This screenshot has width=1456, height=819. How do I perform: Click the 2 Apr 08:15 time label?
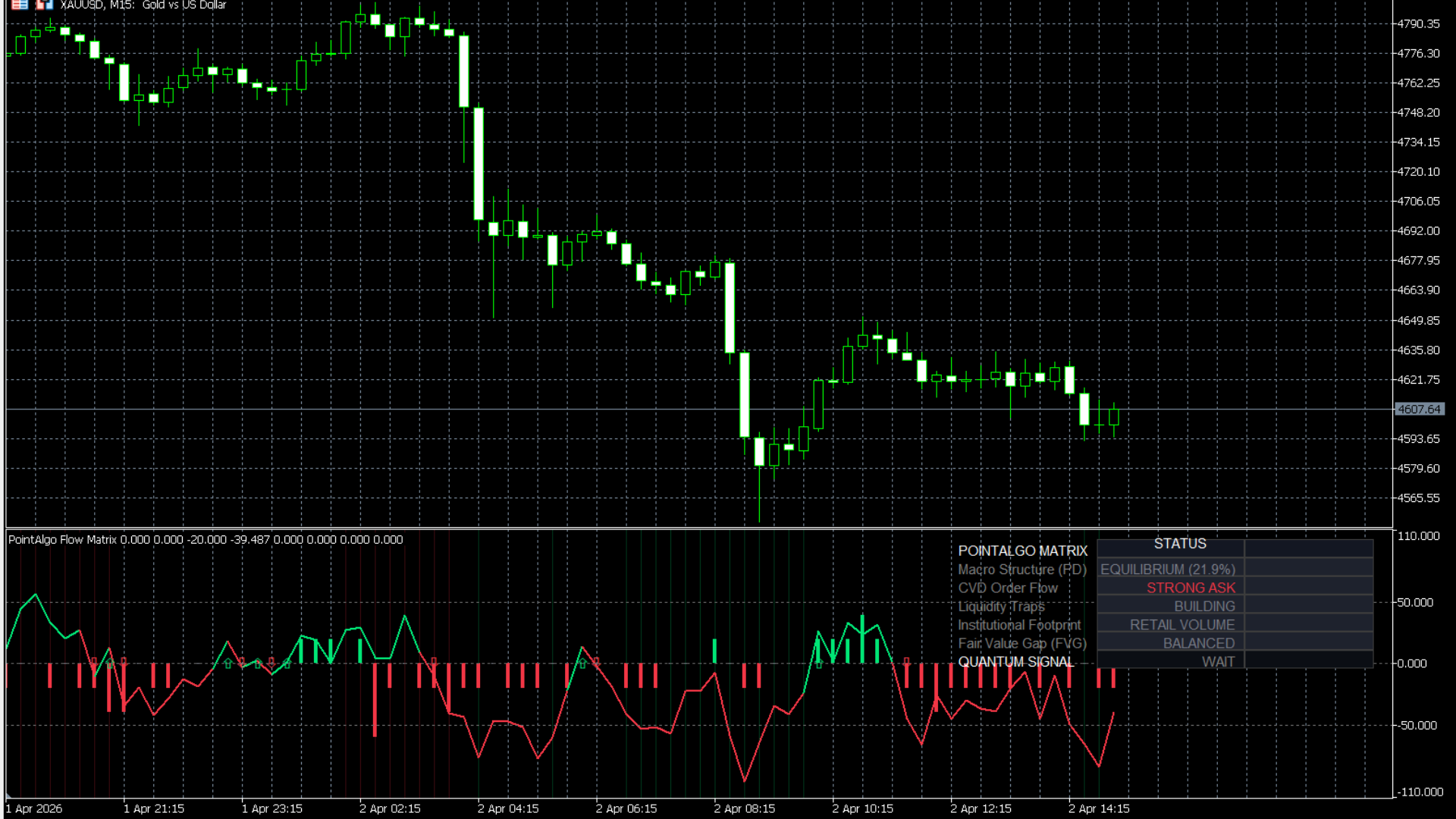coord(744,808)
